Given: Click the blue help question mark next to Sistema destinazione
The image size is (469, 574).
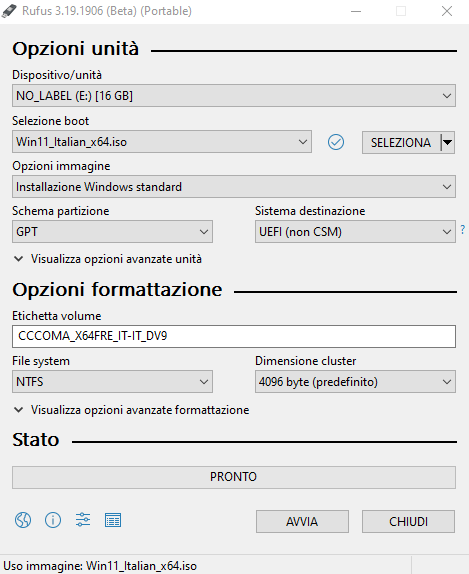Looking at the screenshot, I should pyautogui.click(x=463, y=230).
